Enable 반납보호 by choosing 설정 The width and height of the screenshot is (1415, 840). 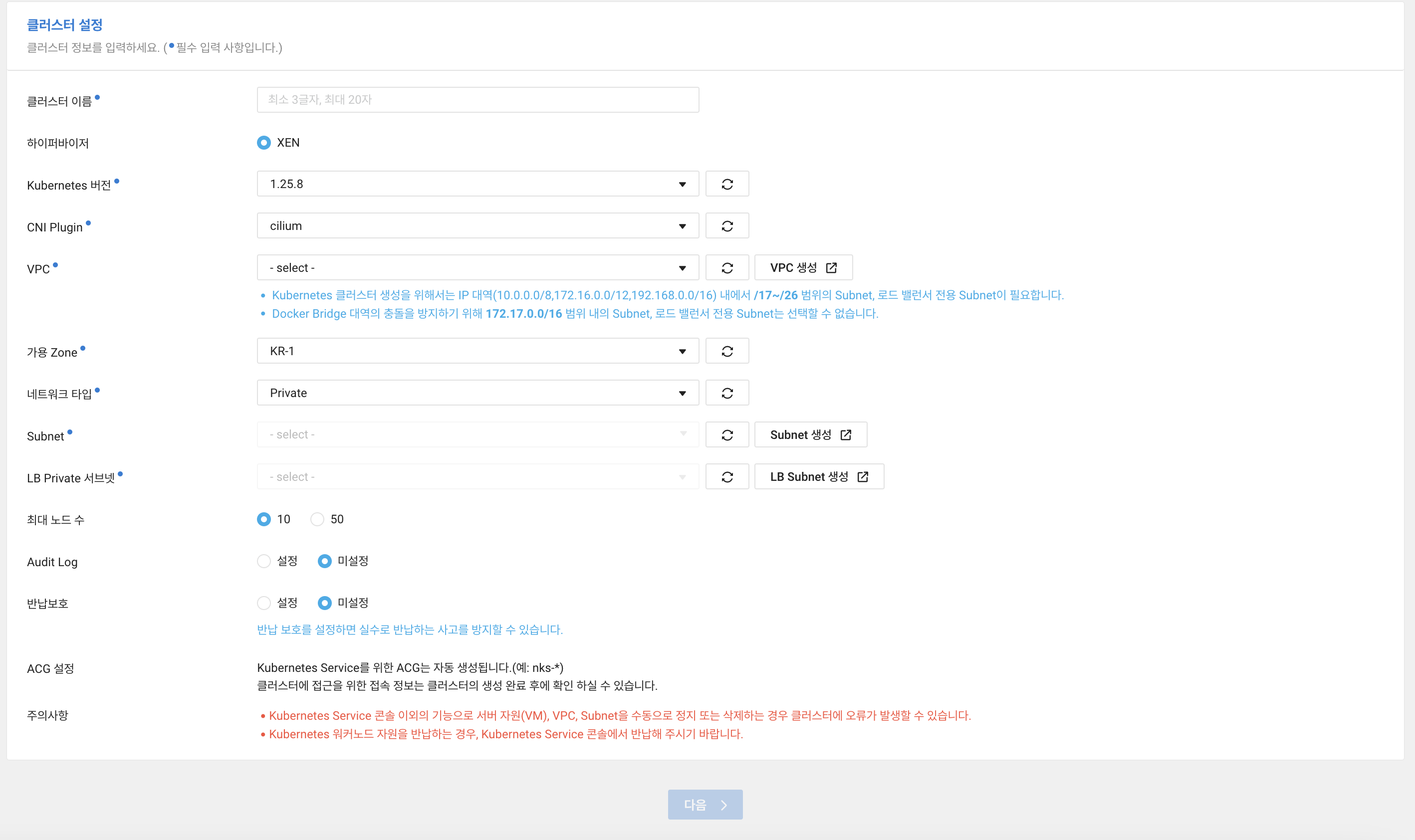264,603
